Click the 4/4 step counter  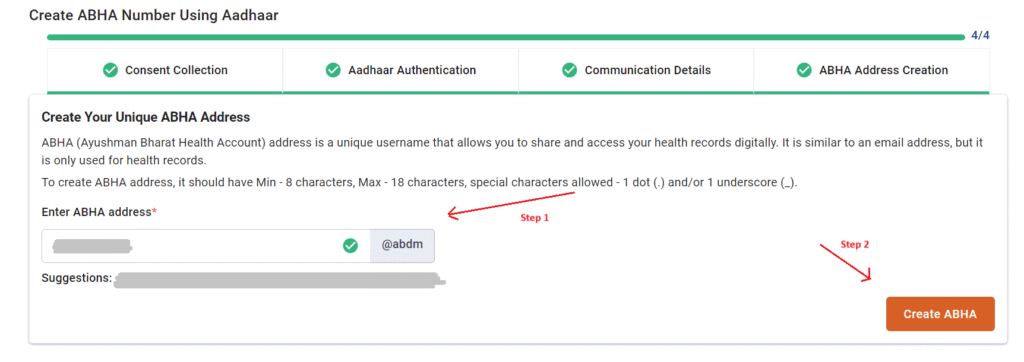pos(980,36)
